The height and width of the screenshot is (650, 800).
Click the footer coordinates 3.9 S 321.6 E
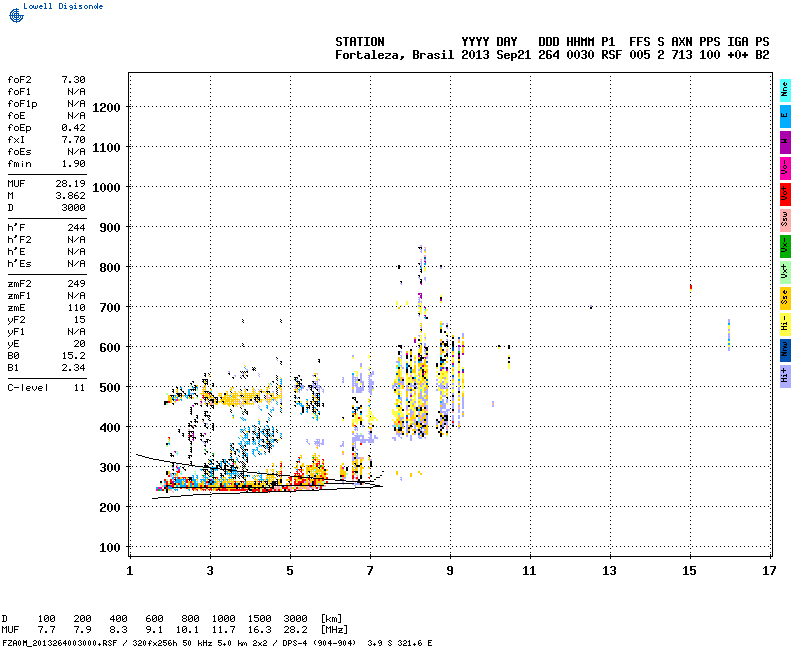[x=399, y=643]
